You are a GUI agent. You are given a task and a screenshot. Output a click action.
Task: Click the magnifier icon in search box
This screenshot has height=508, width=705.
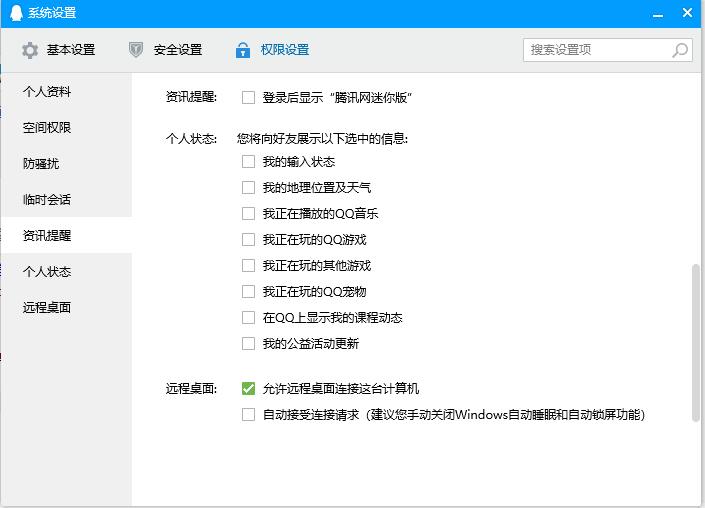point(680,50)
